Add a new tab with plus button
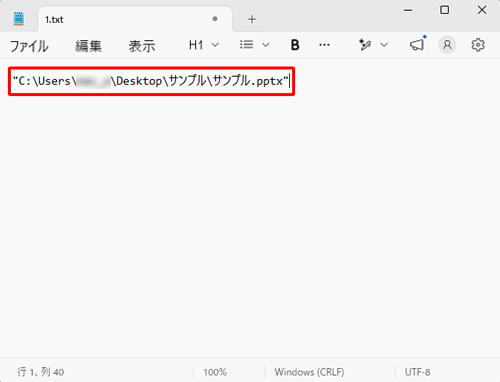Image resolution: width=500 pixels, height=382 pixels. pyautogui.click(x=252, y=19)
